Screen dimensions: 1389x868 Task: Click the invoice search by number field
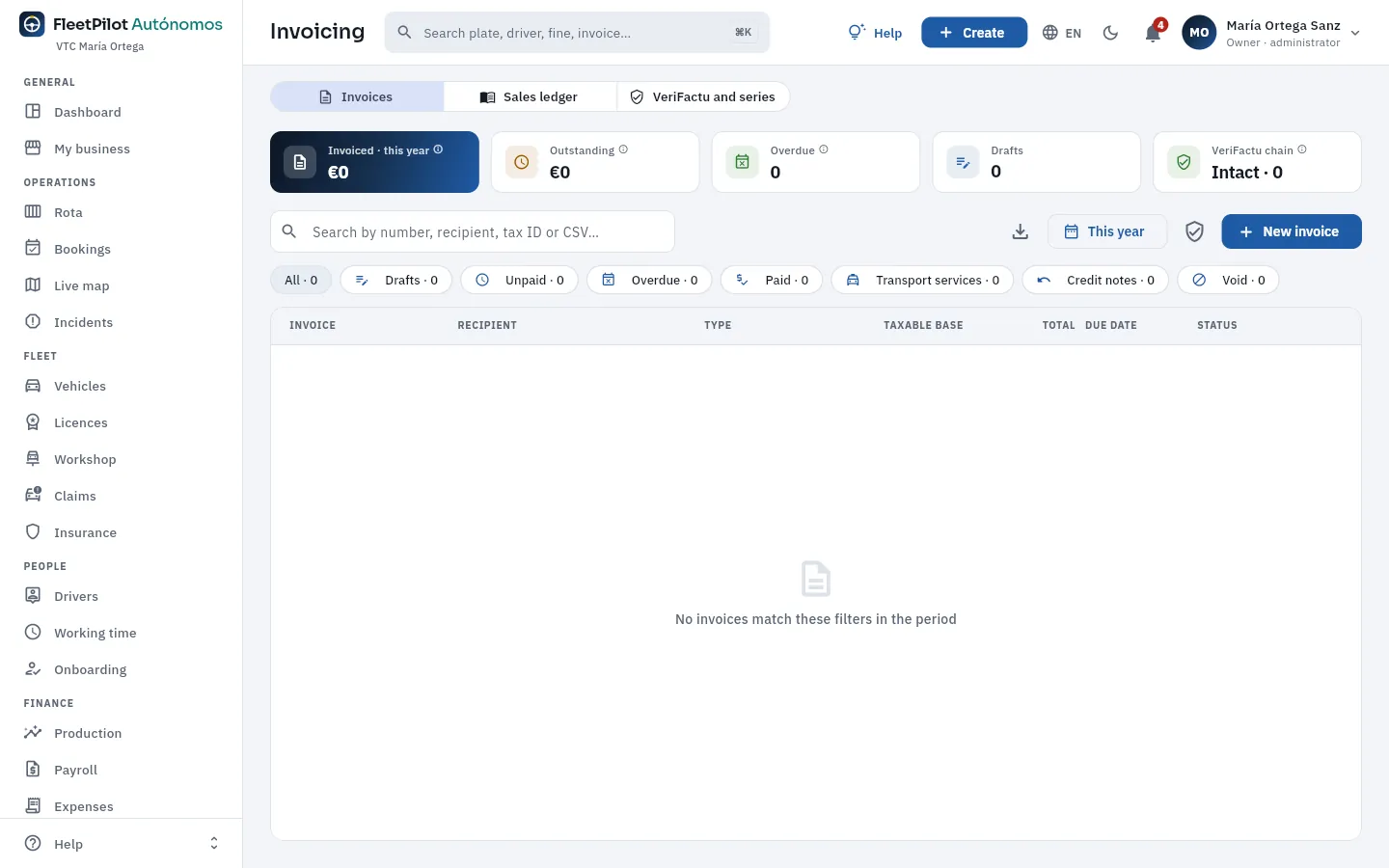473,231
